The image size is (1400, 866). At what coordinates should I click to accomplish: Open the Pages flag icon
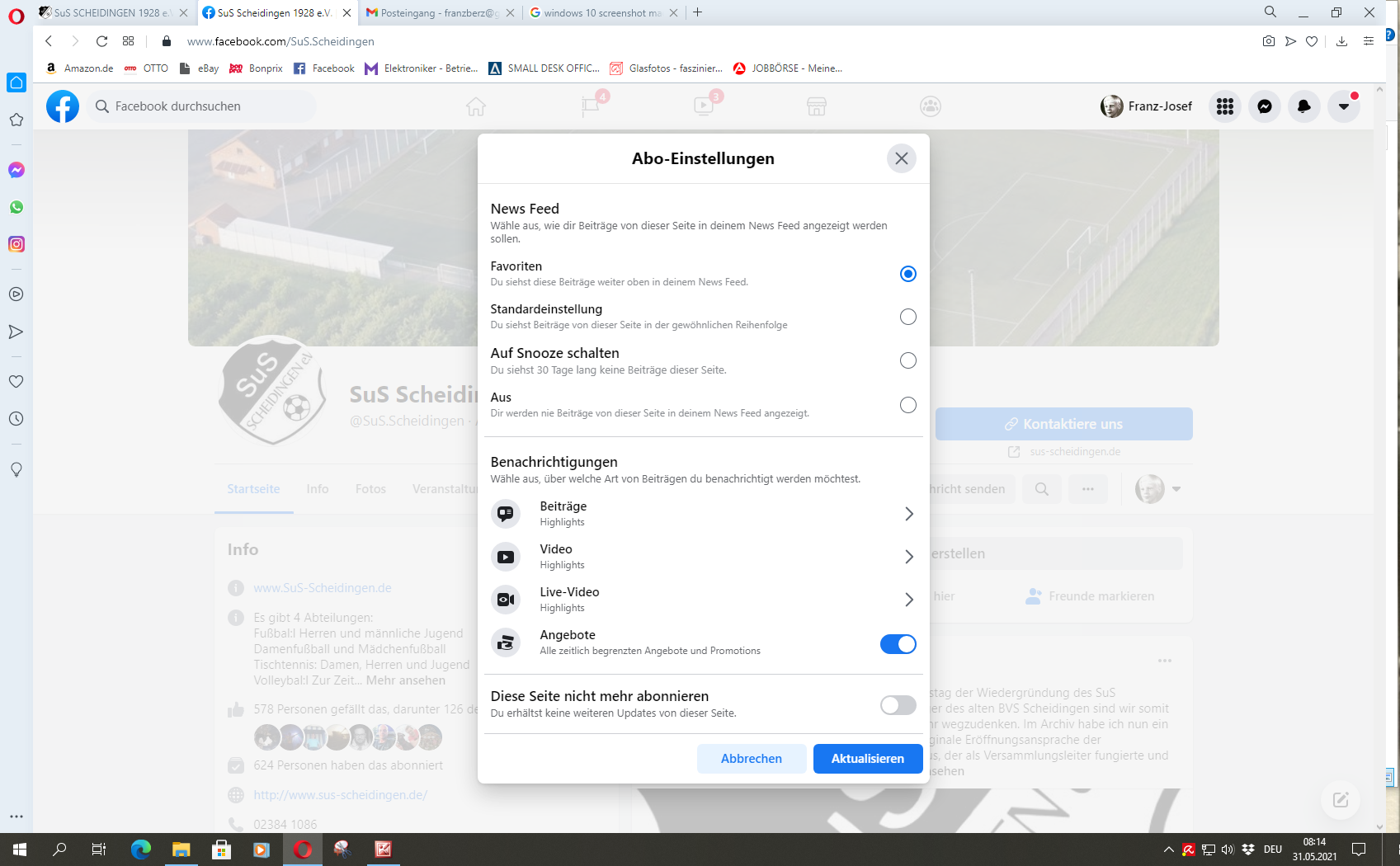[591, 106]
